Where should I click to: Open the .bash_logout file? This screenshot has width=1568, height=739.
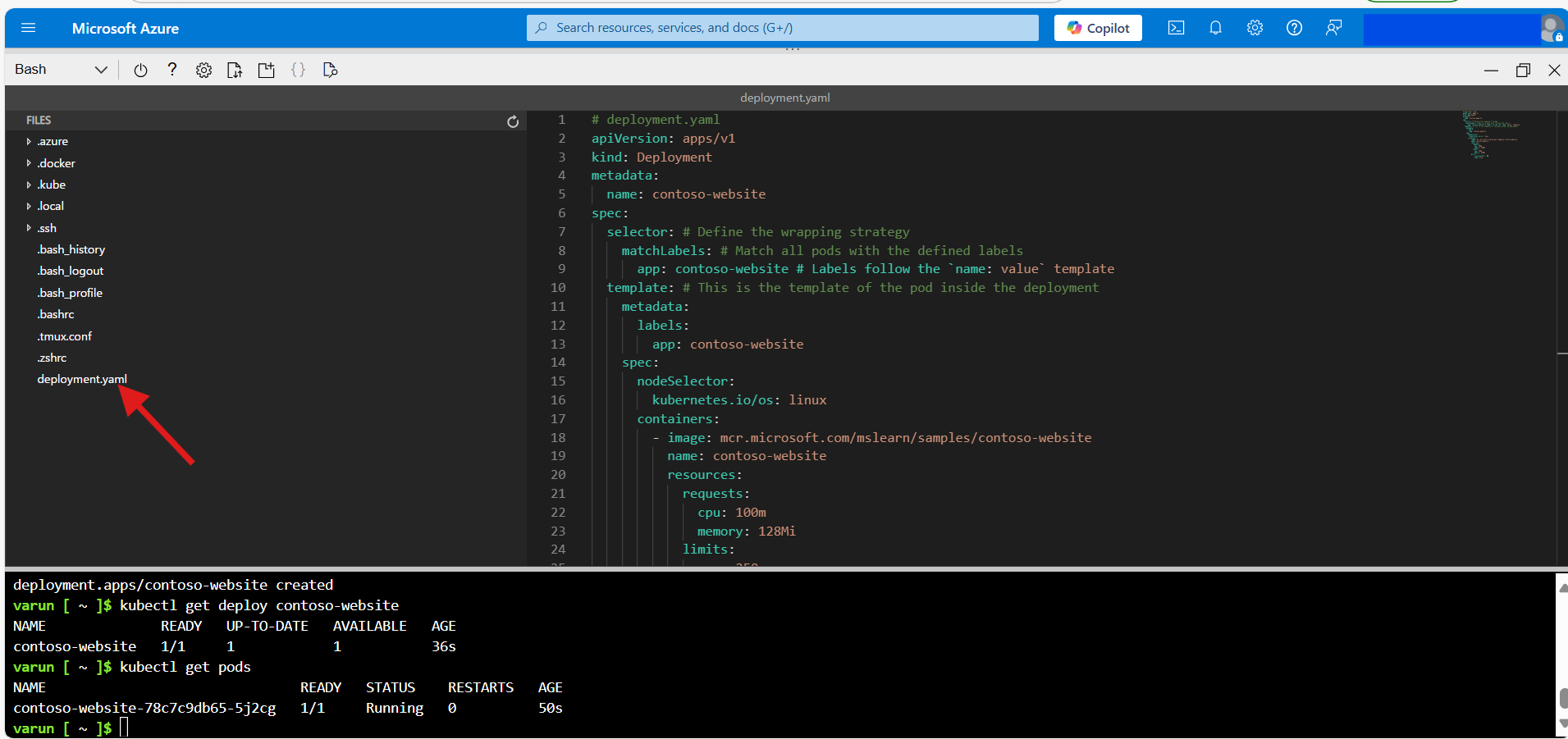(70, 271)
